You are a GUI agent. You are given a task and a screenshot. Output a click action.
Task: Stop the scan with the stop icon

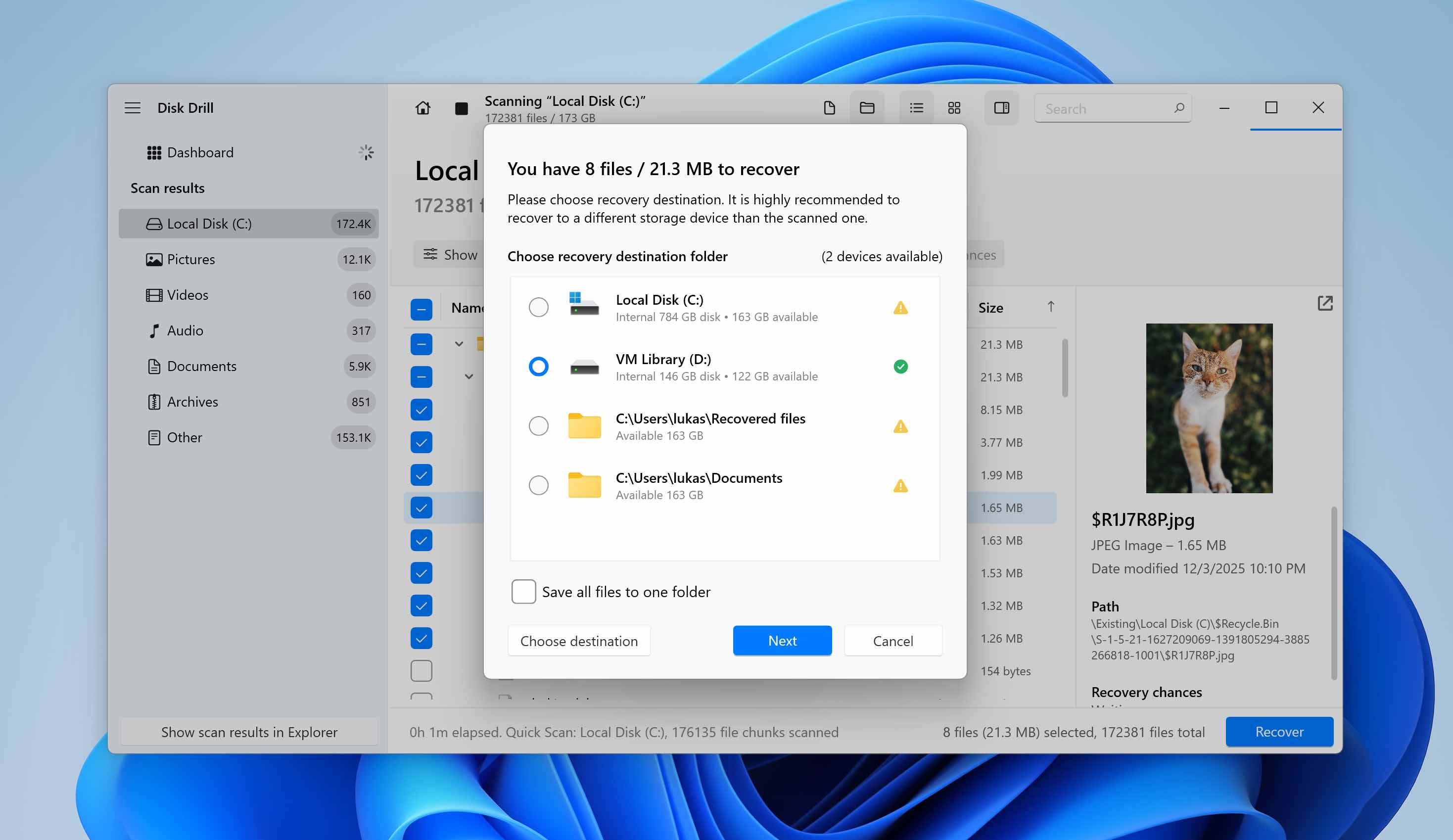coord(461,108)
